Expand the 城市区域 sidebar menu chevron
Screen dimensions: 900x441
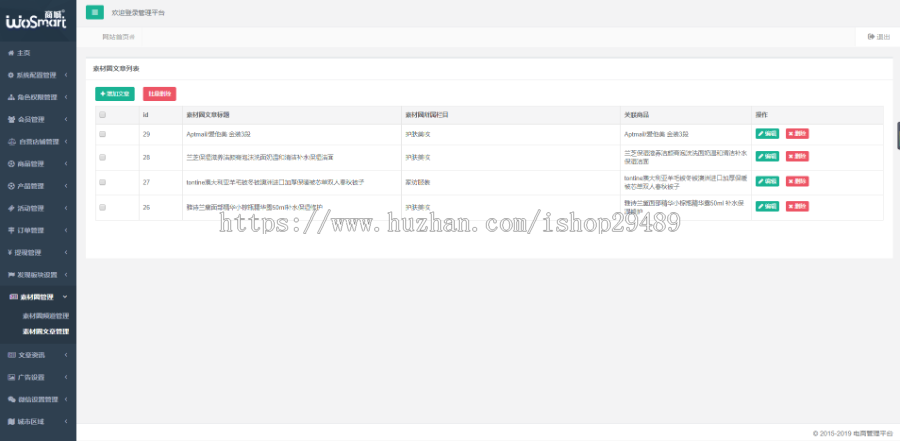click(66, 421)
